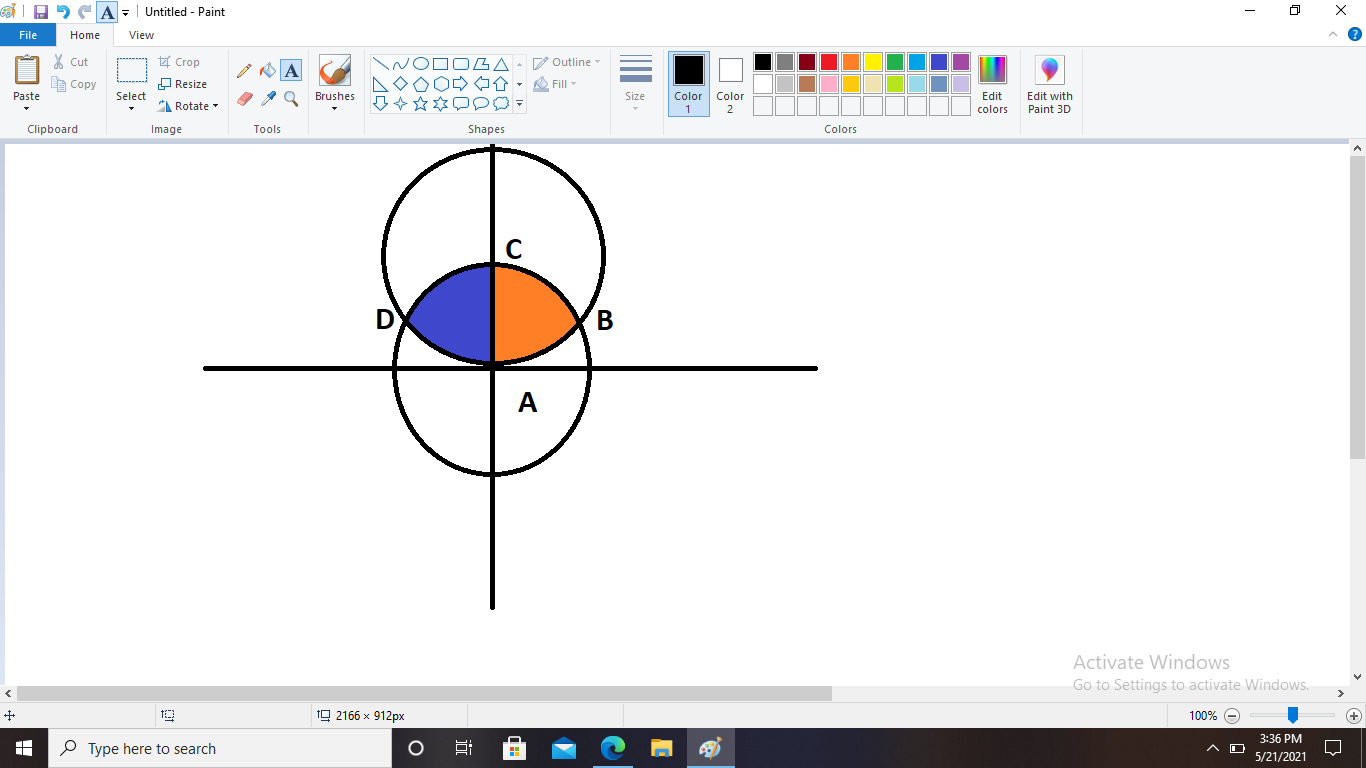Click the Edit colors button

992,84
